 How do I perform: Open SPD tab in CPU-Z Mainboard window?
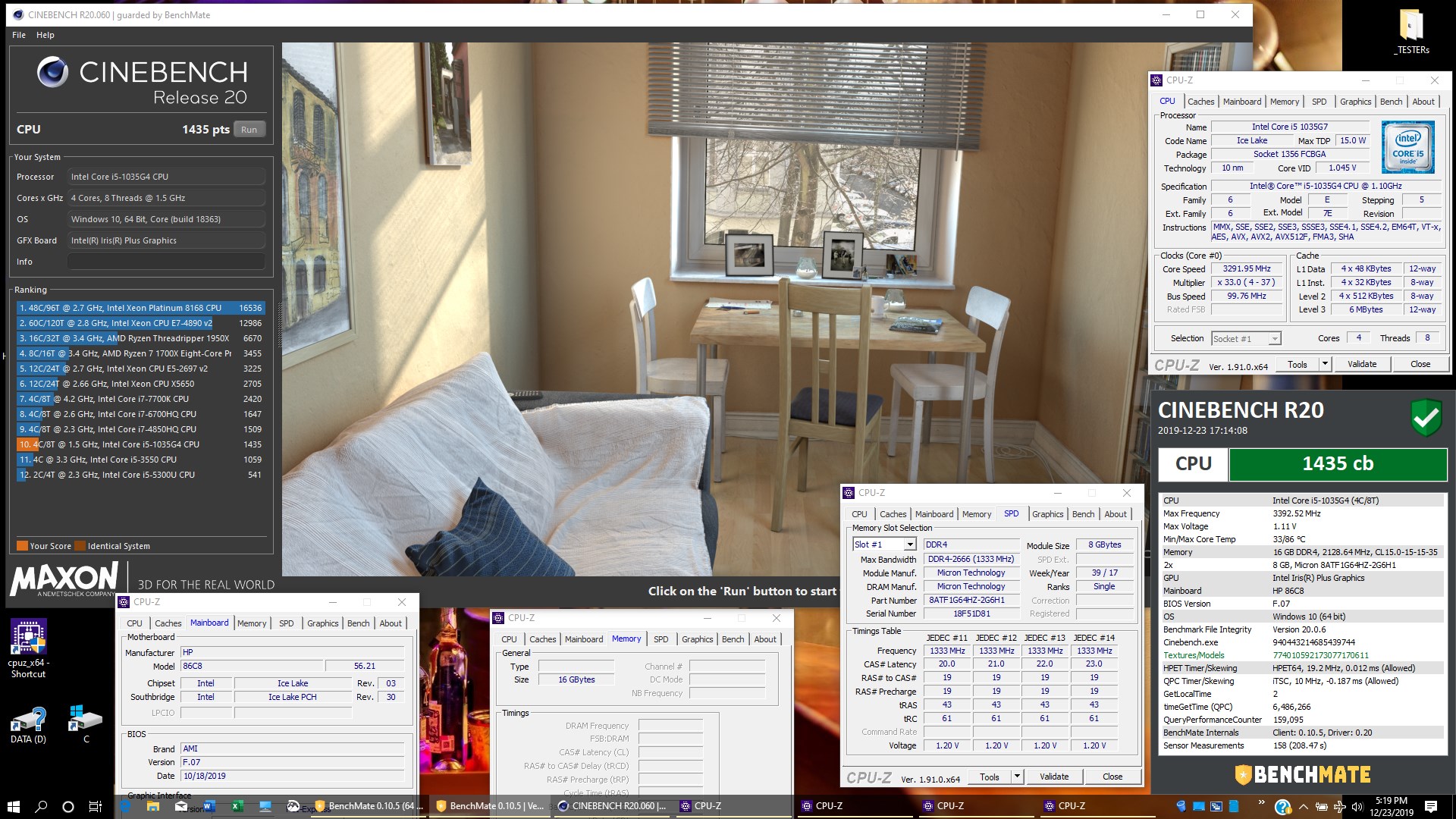tap(286, 623)
